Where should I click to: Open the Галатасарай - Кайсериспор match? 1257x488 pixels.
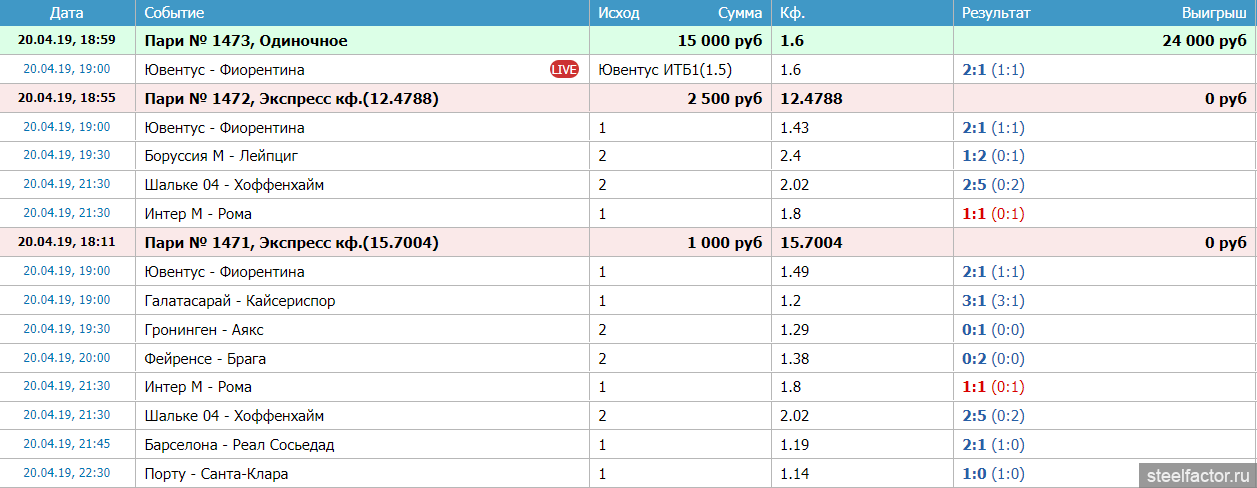(x=239, y=301)
